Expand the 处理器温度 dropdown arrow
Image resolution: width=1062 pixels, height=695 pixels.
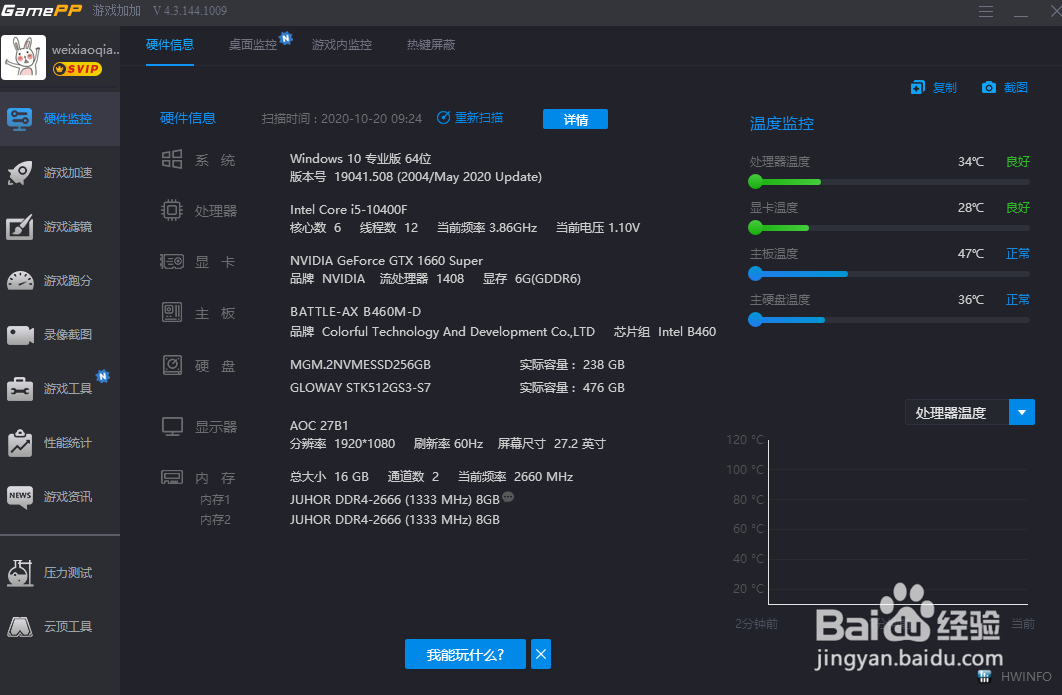[1021, 413]
